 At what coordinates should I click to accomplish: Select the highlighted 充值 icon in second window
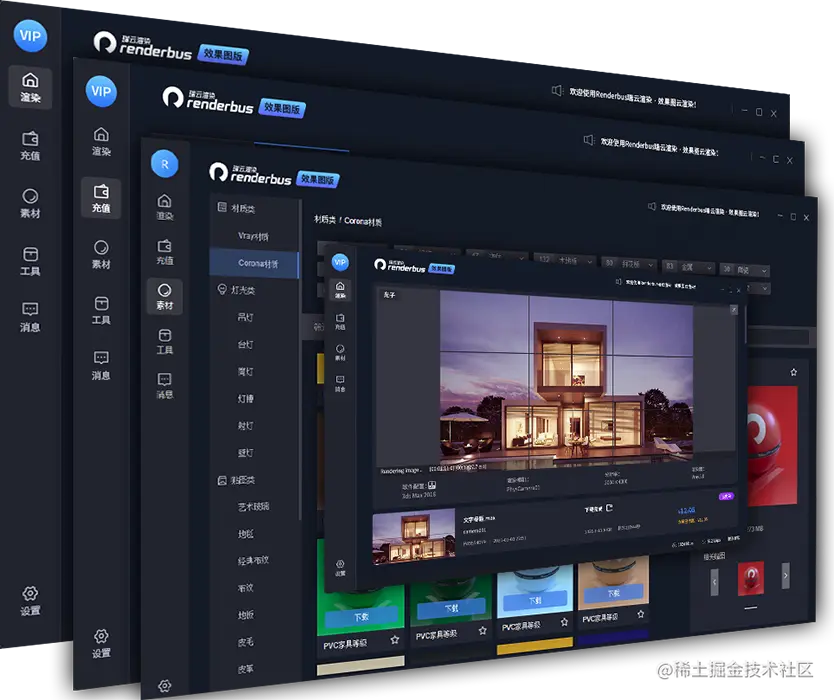click(101, 198)
